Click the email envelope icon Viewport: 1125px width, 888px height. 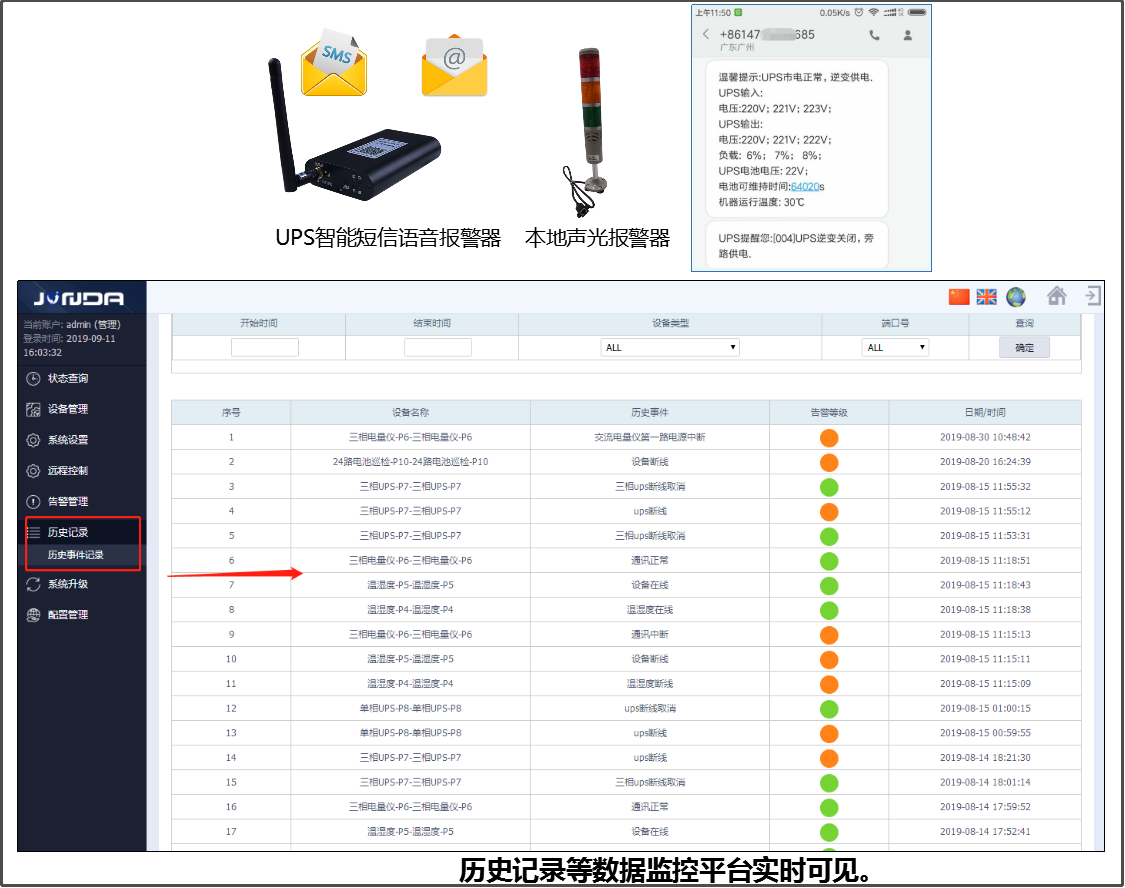point(454,65)
